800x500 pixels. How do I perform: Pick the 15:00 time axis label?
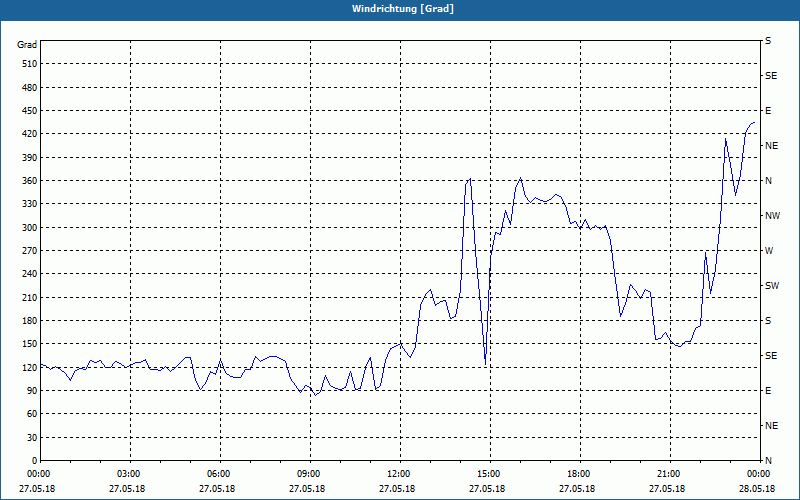[x=488, y=474]
